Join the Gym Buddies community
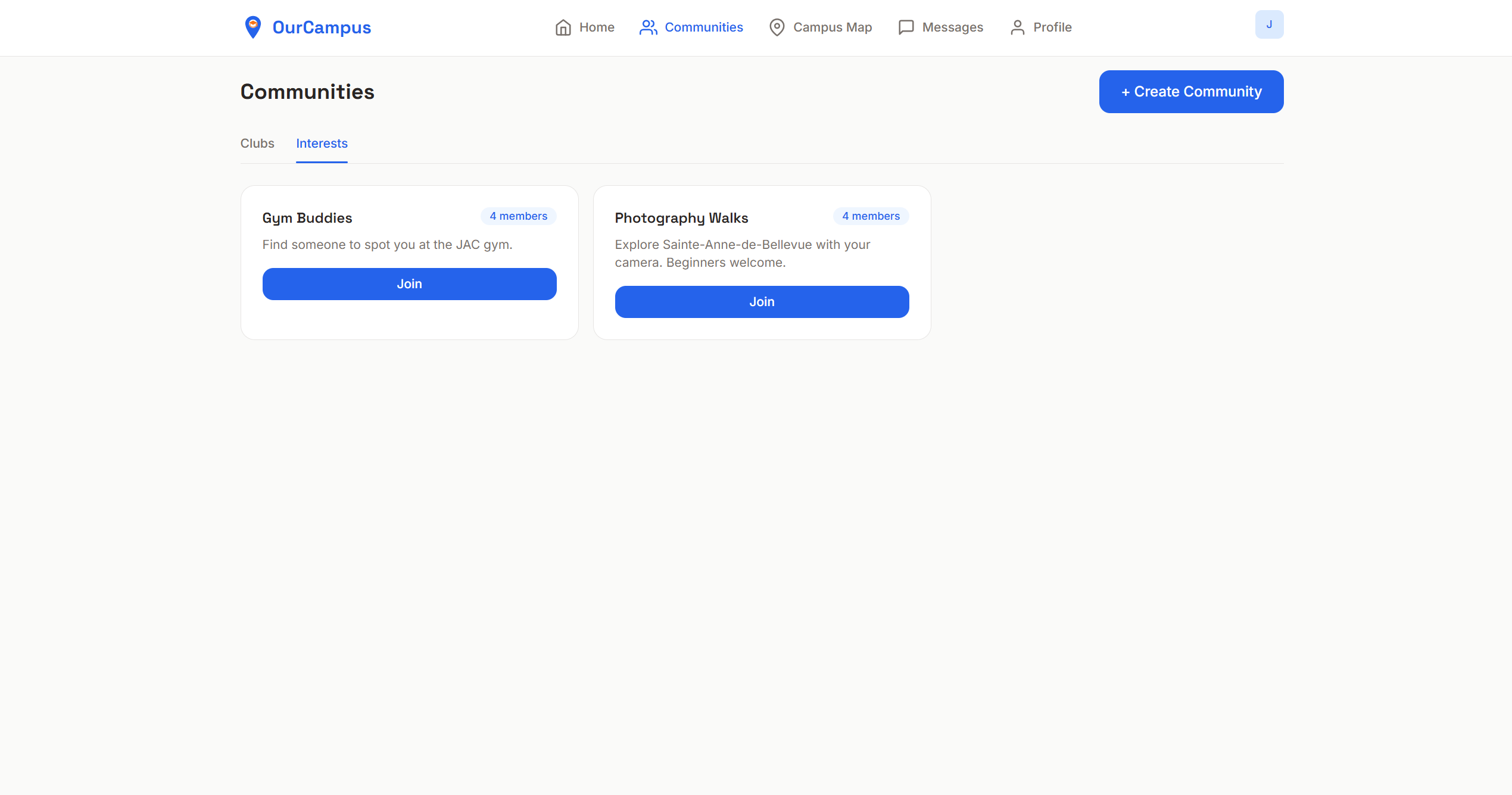The height and width of the screenshot is (795, 1512). click(x=409, y=284)
